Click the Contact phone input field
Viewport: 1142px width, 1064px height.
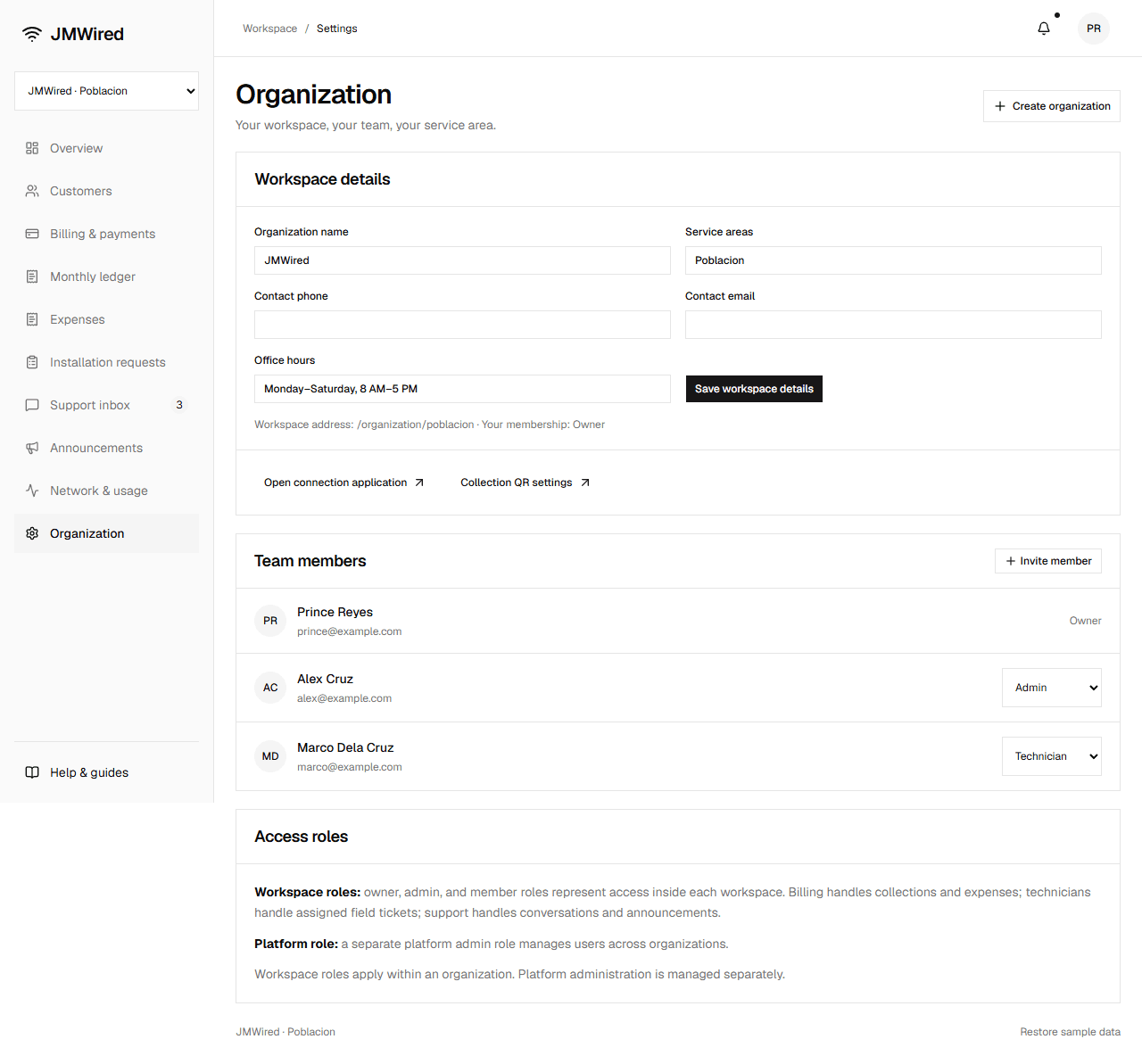(462, 325)
